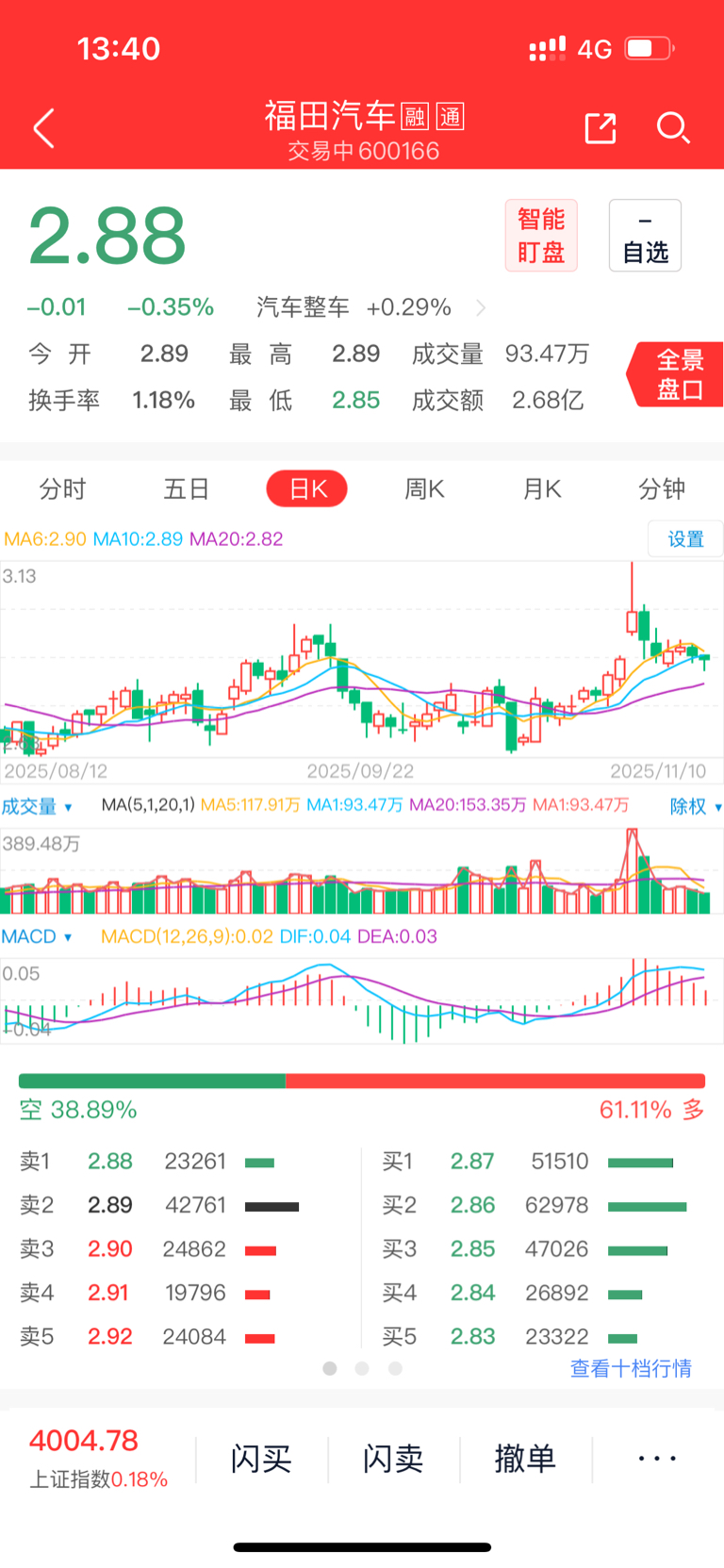This screenshot has height=1568, width=724.
Task: Tap 成交额 2.68亿 value
Action: [548, 401]
